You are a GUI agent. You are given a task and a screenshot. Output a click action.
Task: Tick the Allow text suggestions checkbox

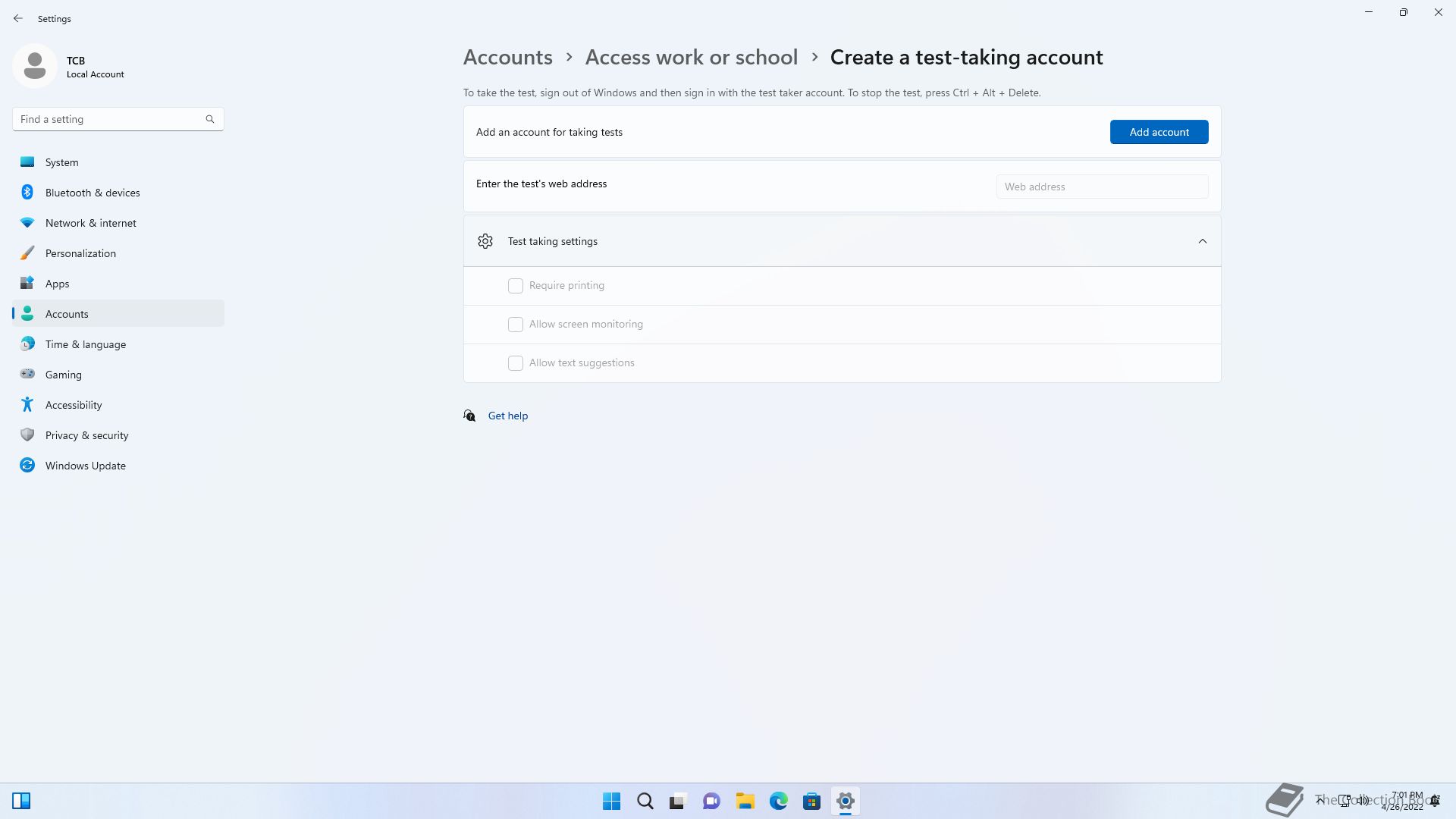516,363
